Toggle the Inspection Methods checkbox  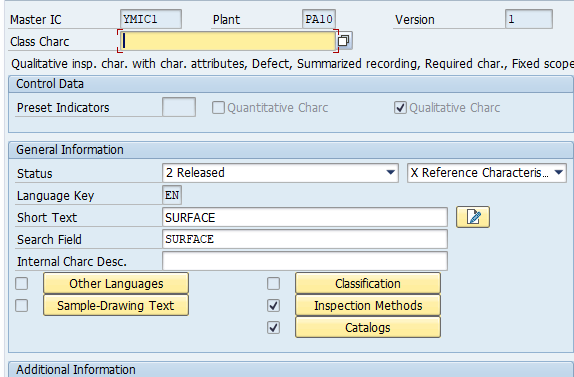click(x=273, y=305)
